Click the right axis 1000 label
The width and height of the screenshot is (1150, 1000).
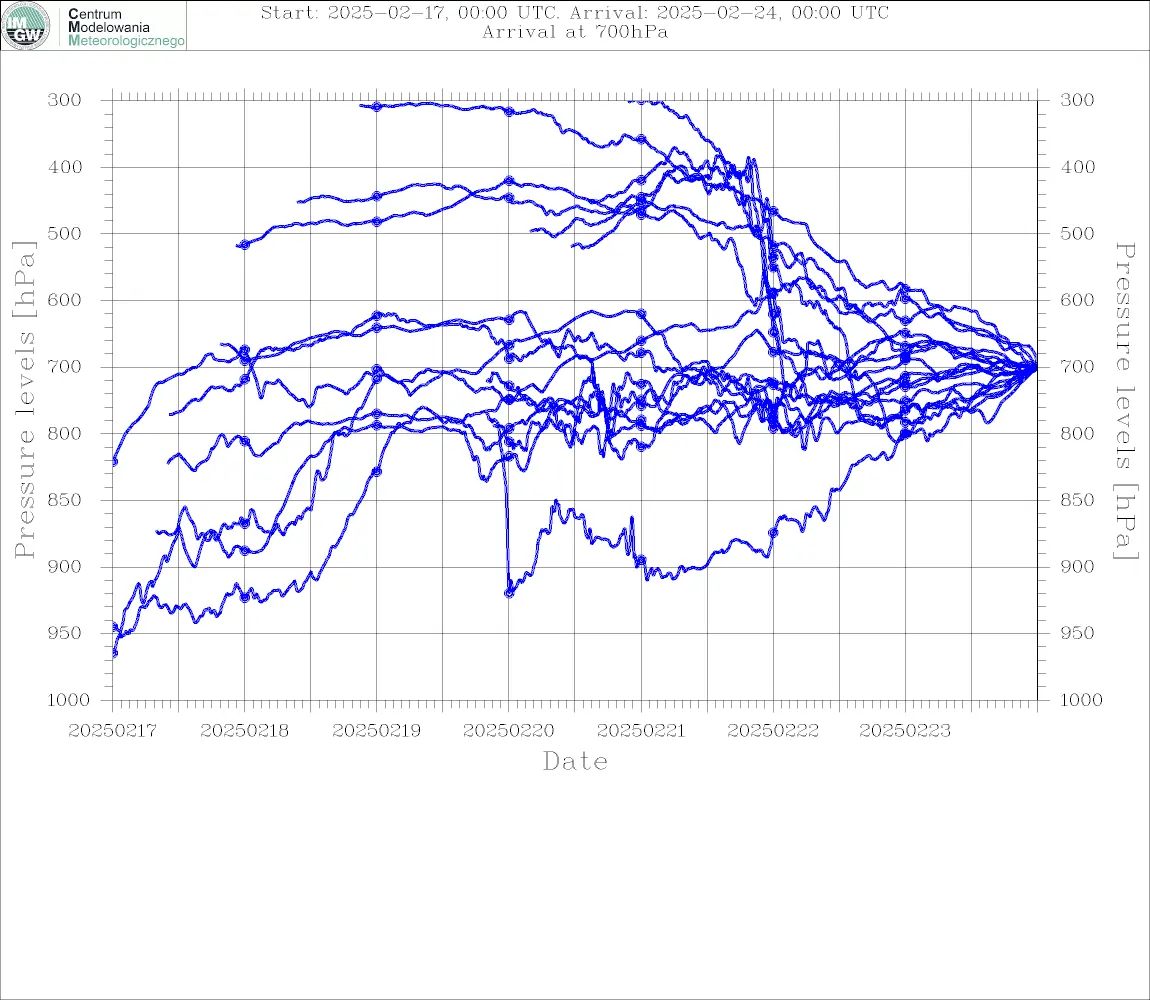[x=1081, y=700]
